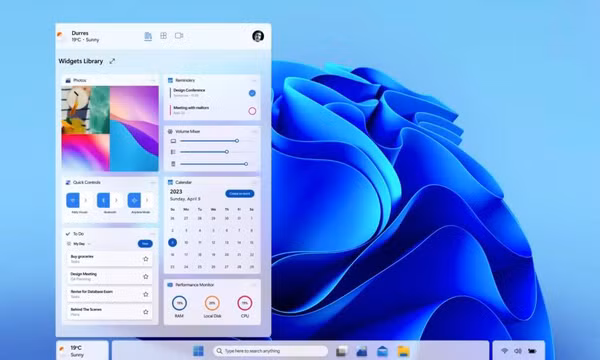Open the green teal photo thumbnail

(100, 110)
